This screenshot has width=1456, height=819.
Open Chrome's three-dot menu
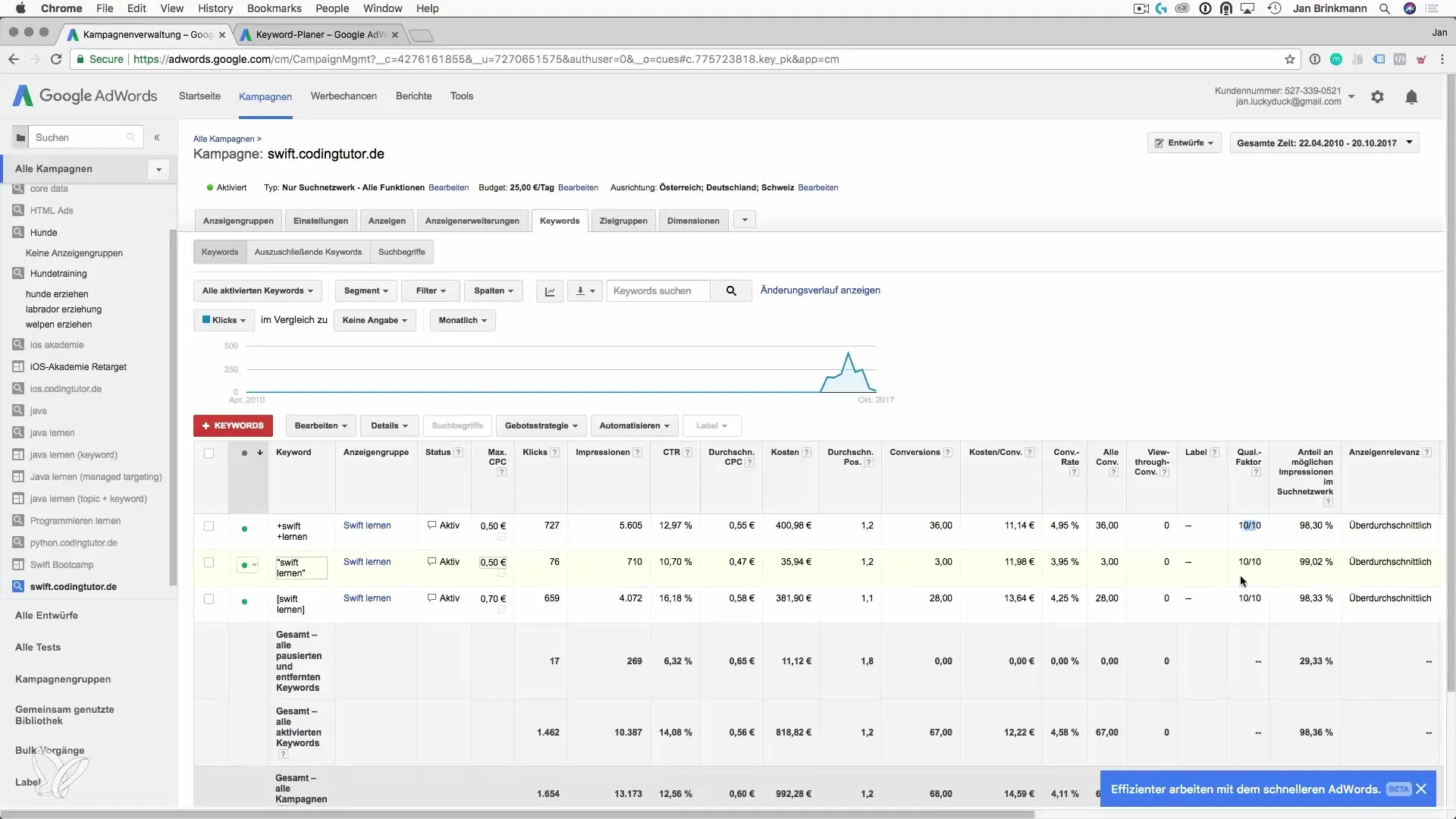point(1442,59)
